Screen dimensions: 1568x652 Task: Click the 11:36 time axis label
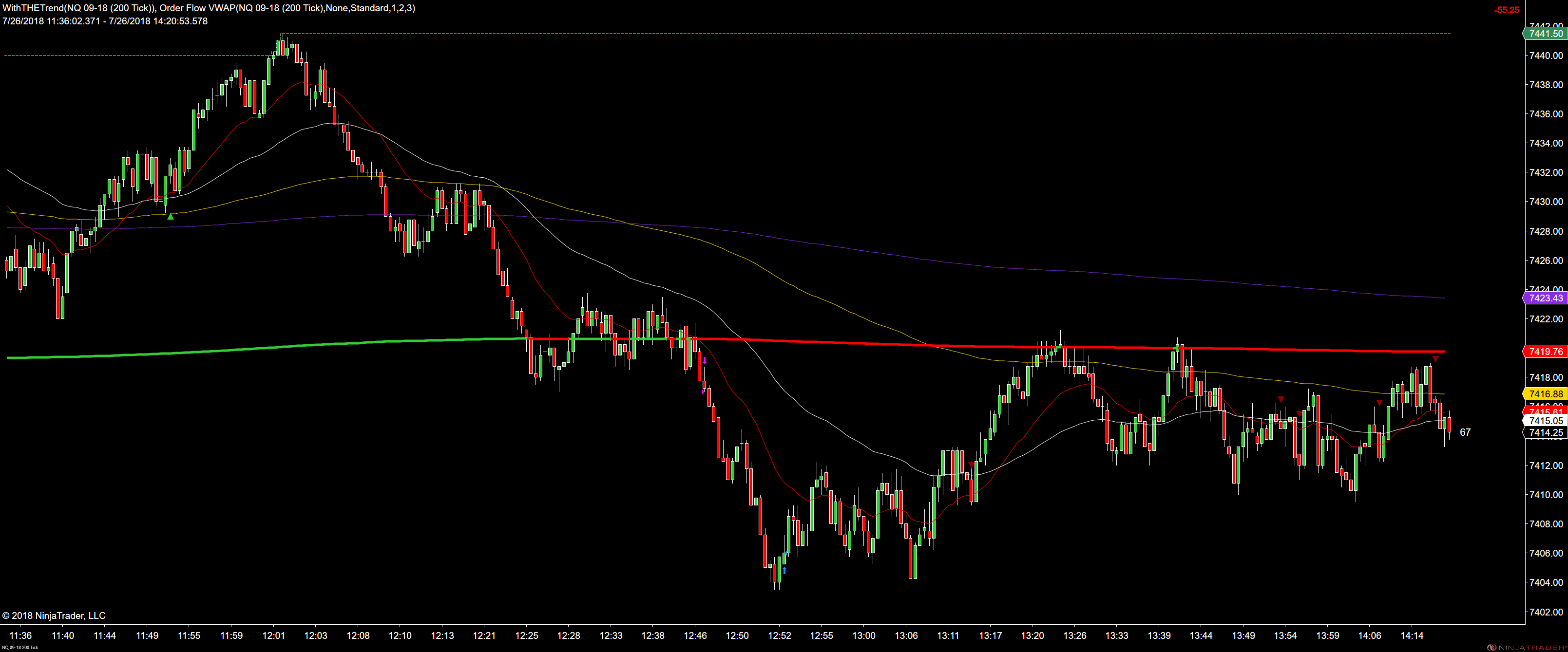pyautogui.click(x=20, y=635)
